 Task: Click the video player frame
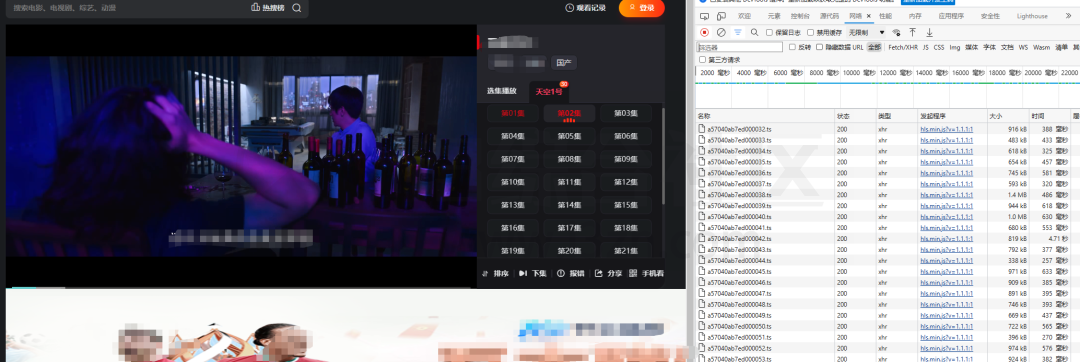click(x=241, y=156)
